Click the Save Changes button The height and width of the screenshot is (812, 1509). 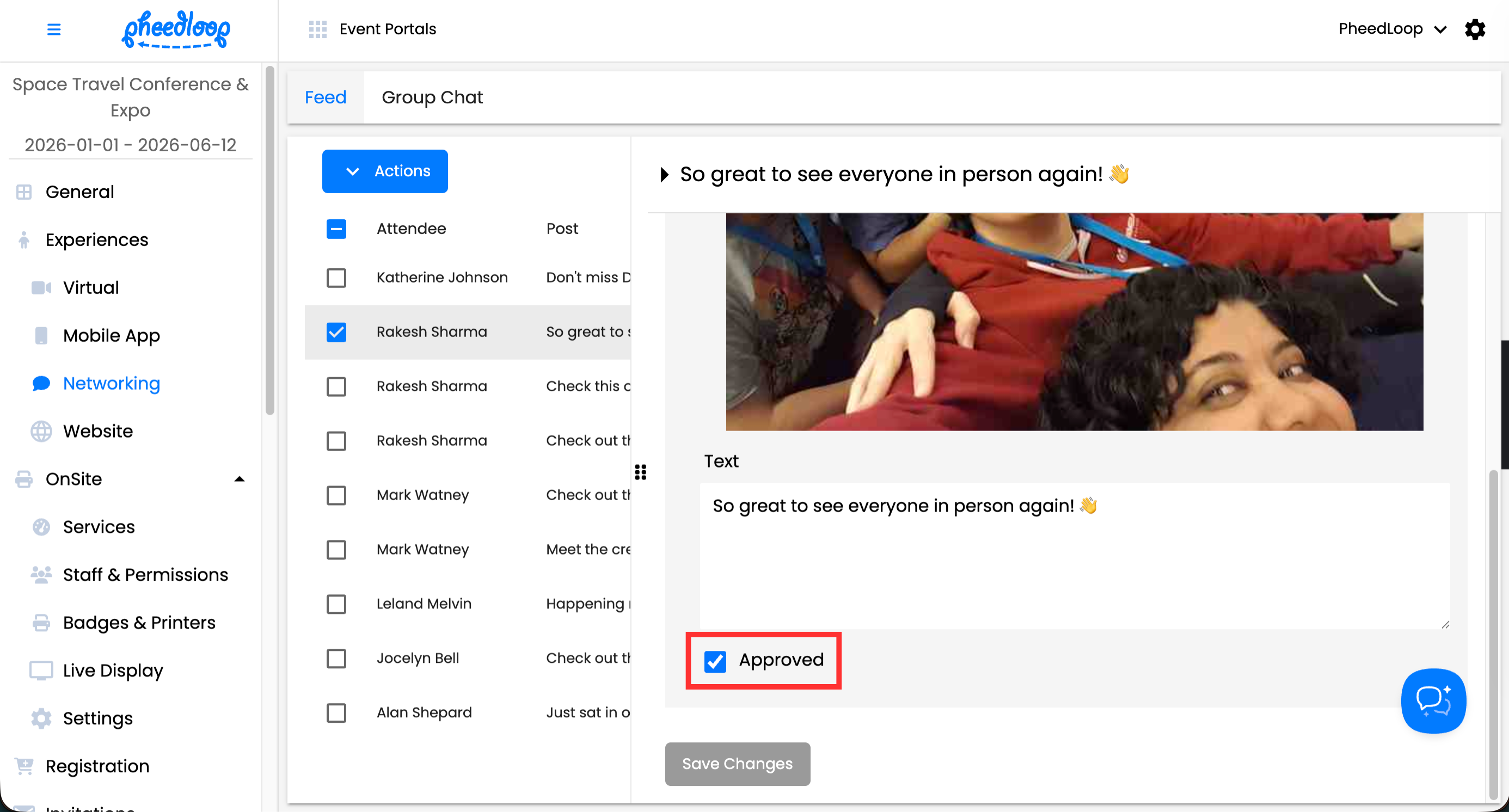click(737, 764)
